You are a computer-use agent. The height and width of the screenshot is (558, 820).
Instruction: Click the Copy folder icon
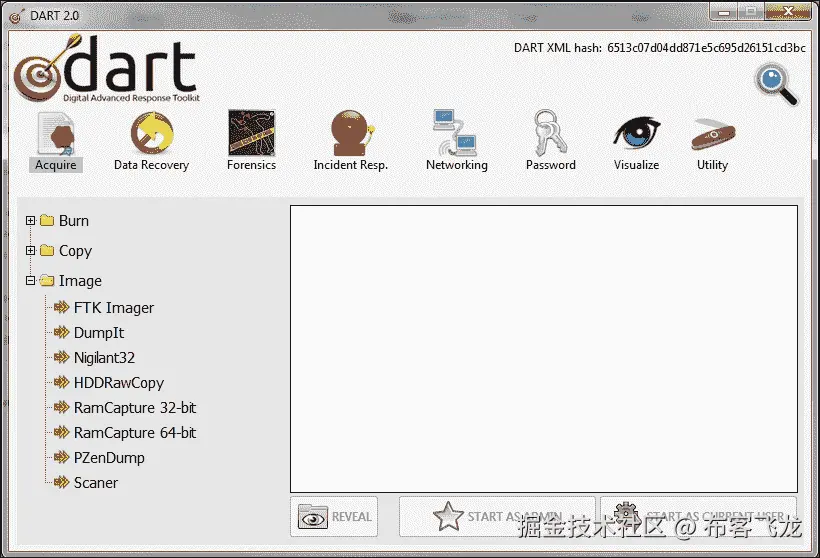(47, 250)
